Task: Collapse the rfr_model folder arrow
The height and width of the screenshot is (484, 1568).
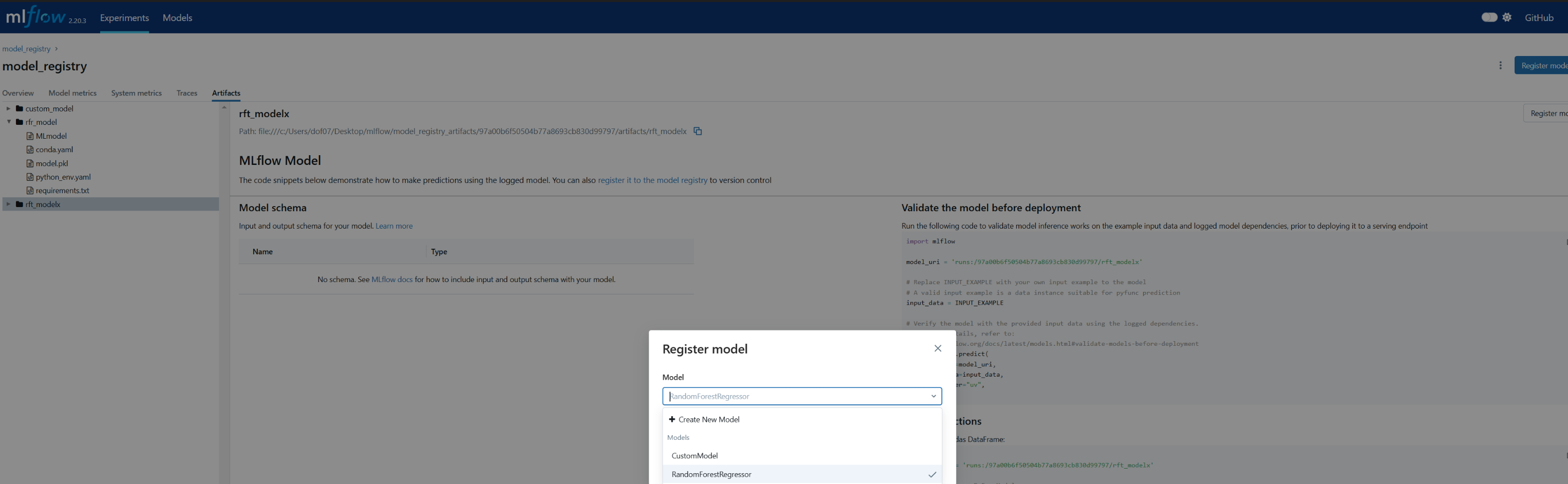Action: click(x=9, y=122)
